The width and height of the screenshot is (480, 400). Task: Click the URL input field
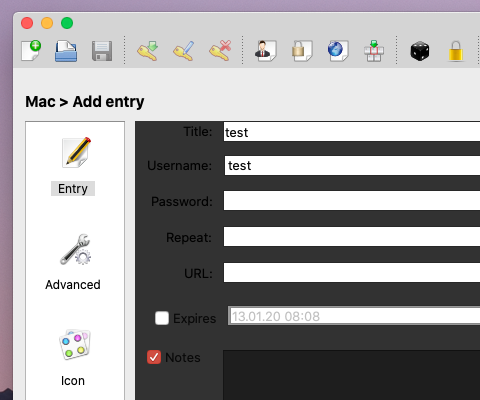[352, 272]
